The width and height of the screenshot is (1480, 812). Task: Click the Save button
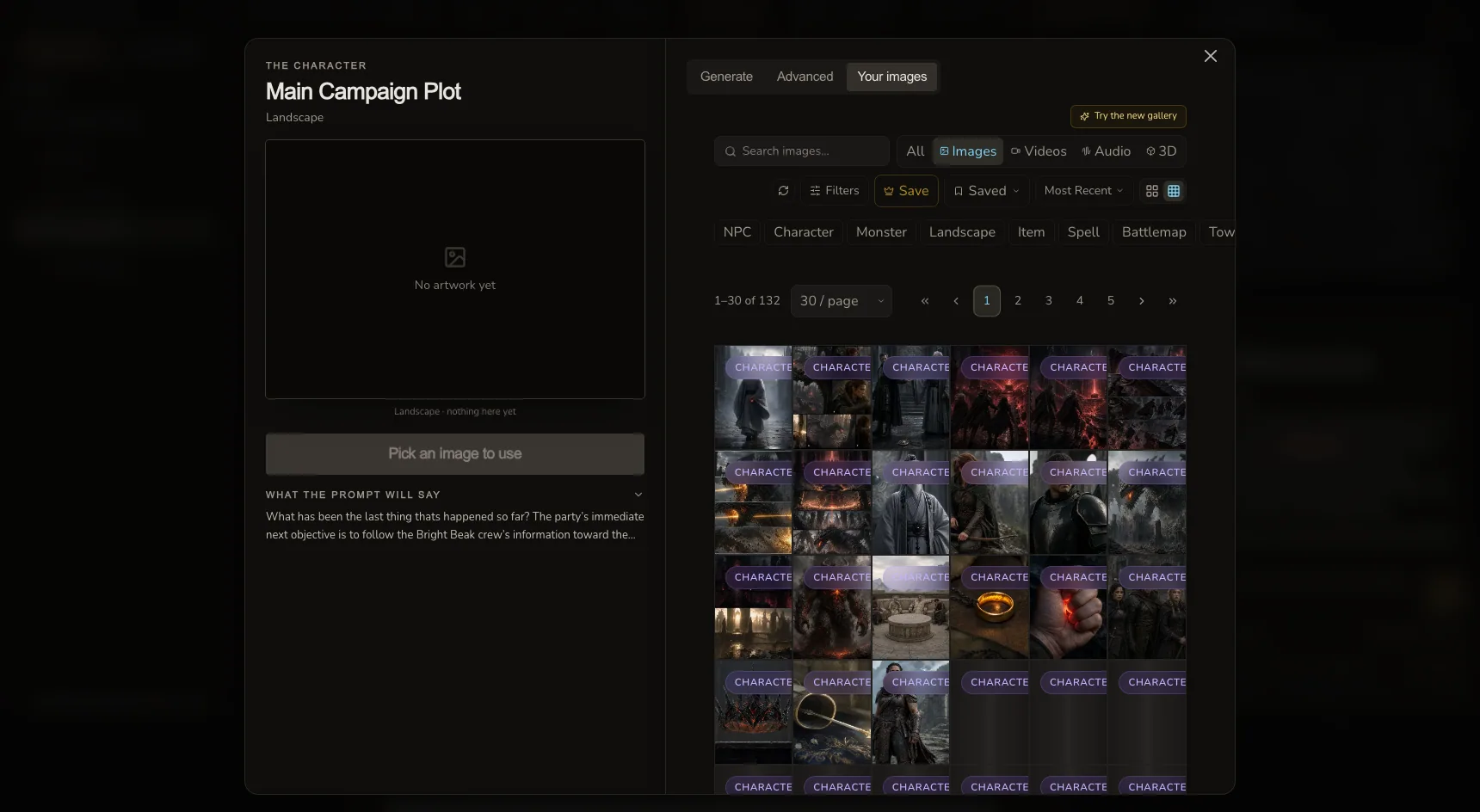[x=906, y=191]
